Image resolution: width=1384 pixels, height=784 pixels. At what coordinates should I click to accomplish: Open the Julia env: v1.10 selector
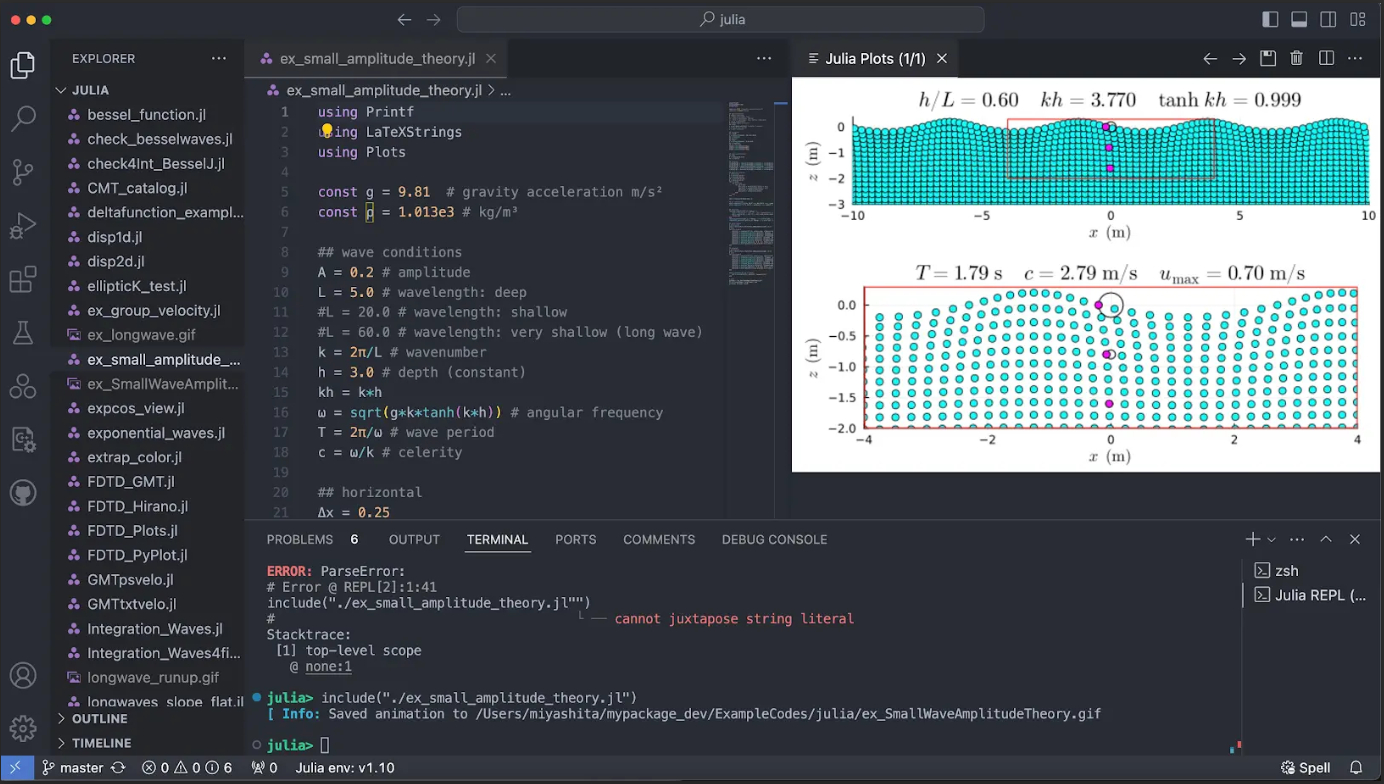[345, 768]
